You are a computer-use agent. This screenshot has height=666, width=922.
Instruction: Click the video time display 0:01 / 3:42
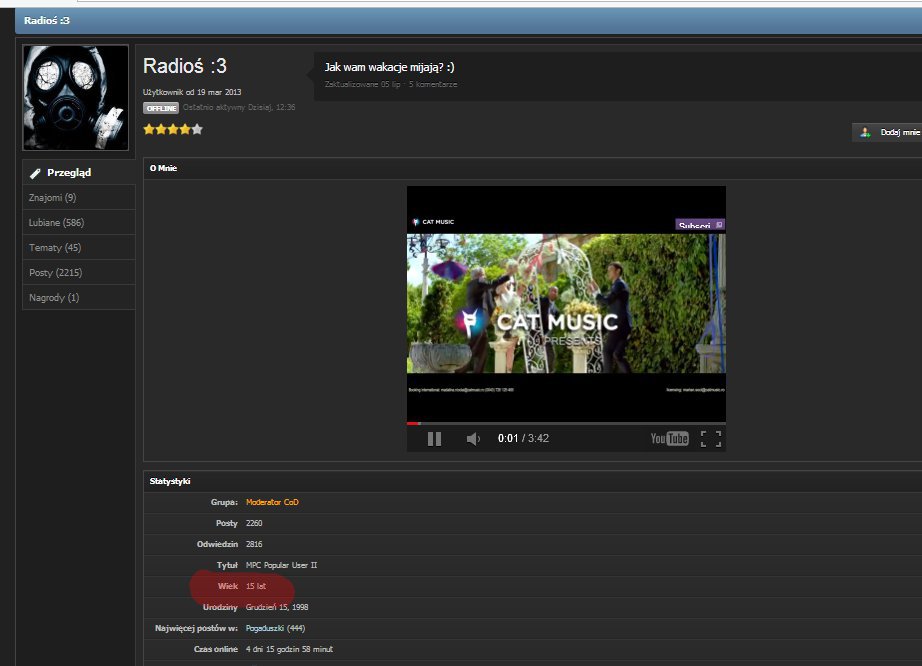[x=523, y=439]
